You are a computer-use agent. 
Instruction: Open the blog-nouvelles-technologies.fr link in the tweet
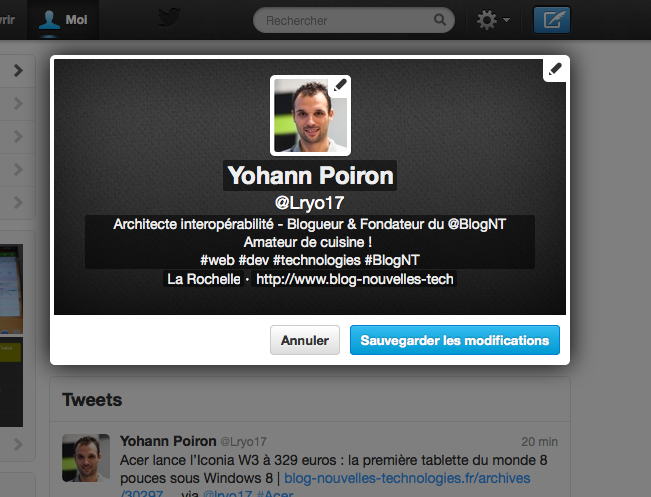[x=407, y=478]
